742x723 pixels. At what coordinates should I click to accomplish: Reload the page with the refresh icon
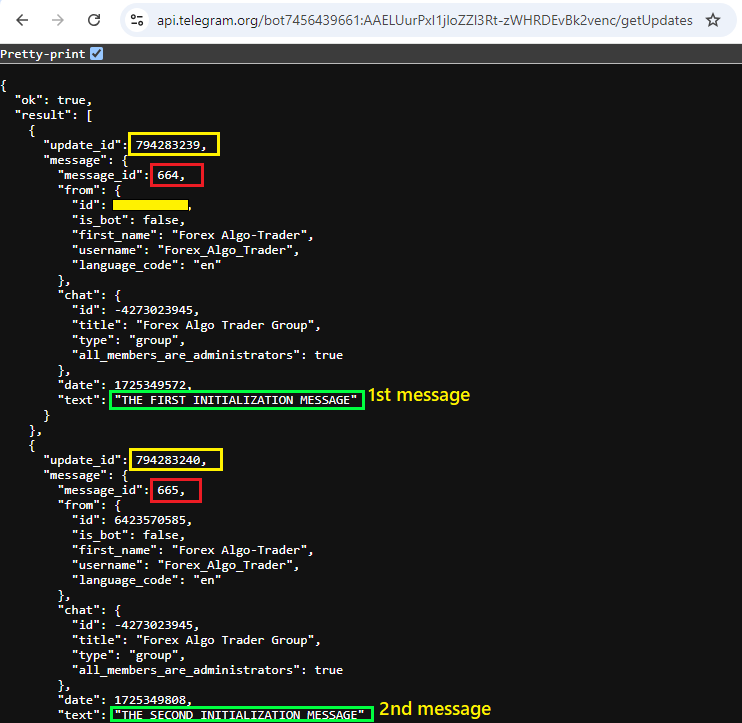point(94,20)
